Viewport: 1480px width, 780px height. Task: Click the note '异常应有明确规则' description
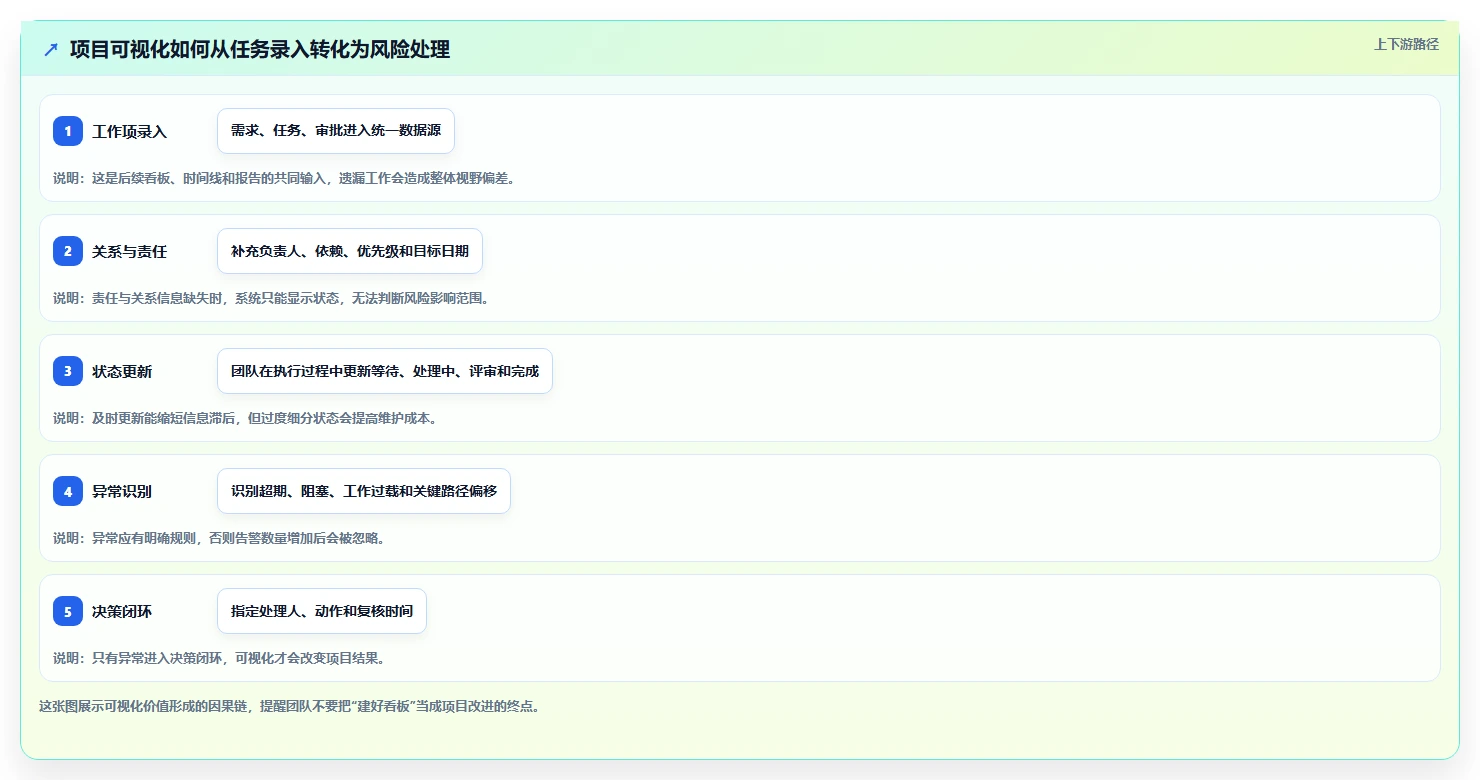219,538
